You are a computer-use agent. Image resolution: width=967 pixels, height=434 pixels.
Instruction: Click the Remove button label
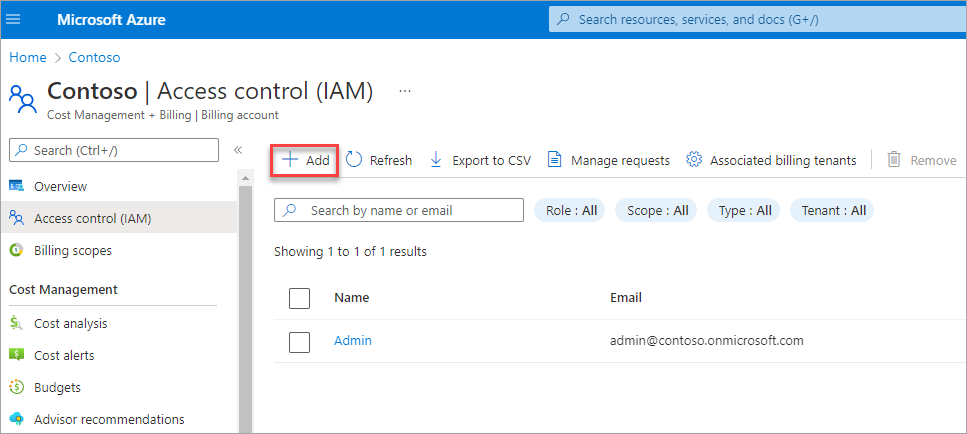[x=934, y=160]
